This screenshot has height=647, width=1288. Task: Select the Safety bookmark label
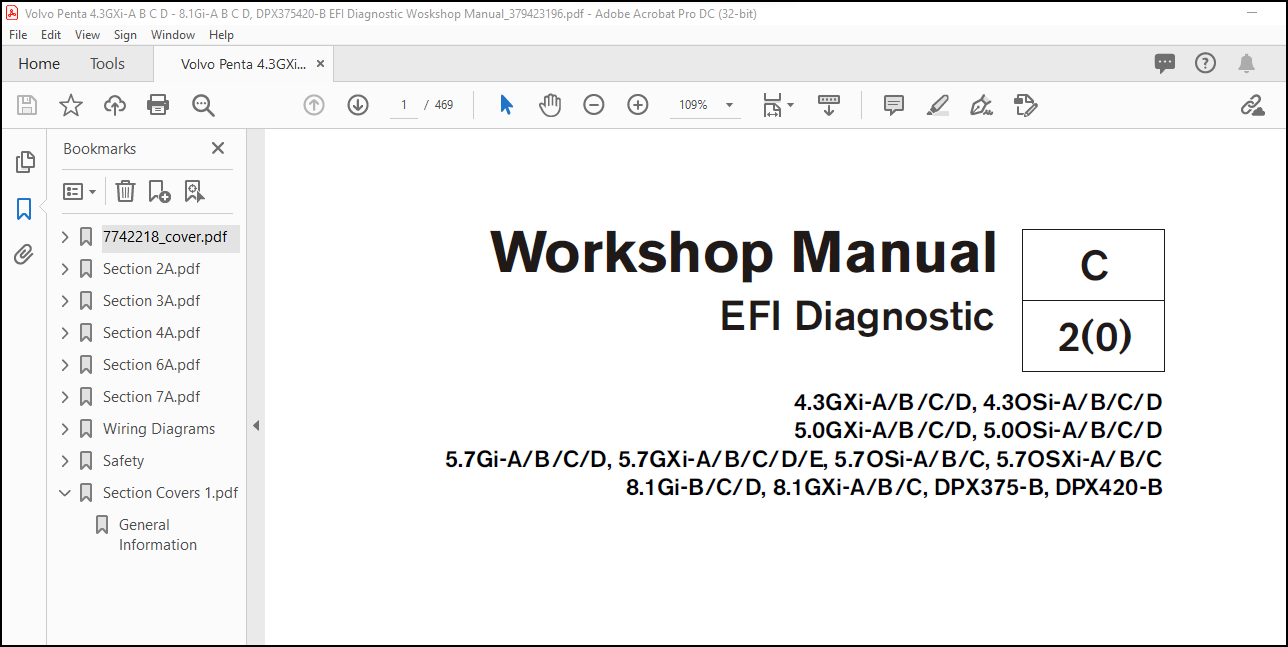123,461
